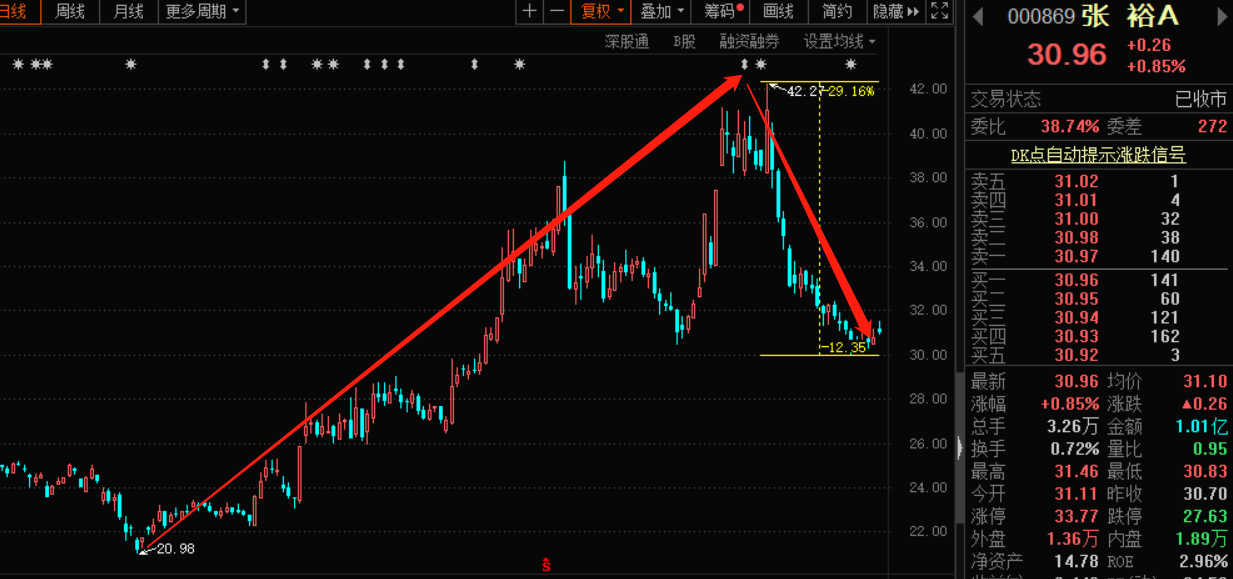Screen dimensions: 1233x579
Task: Zoom out the chart with minus icon
Action: coord(556,12)
